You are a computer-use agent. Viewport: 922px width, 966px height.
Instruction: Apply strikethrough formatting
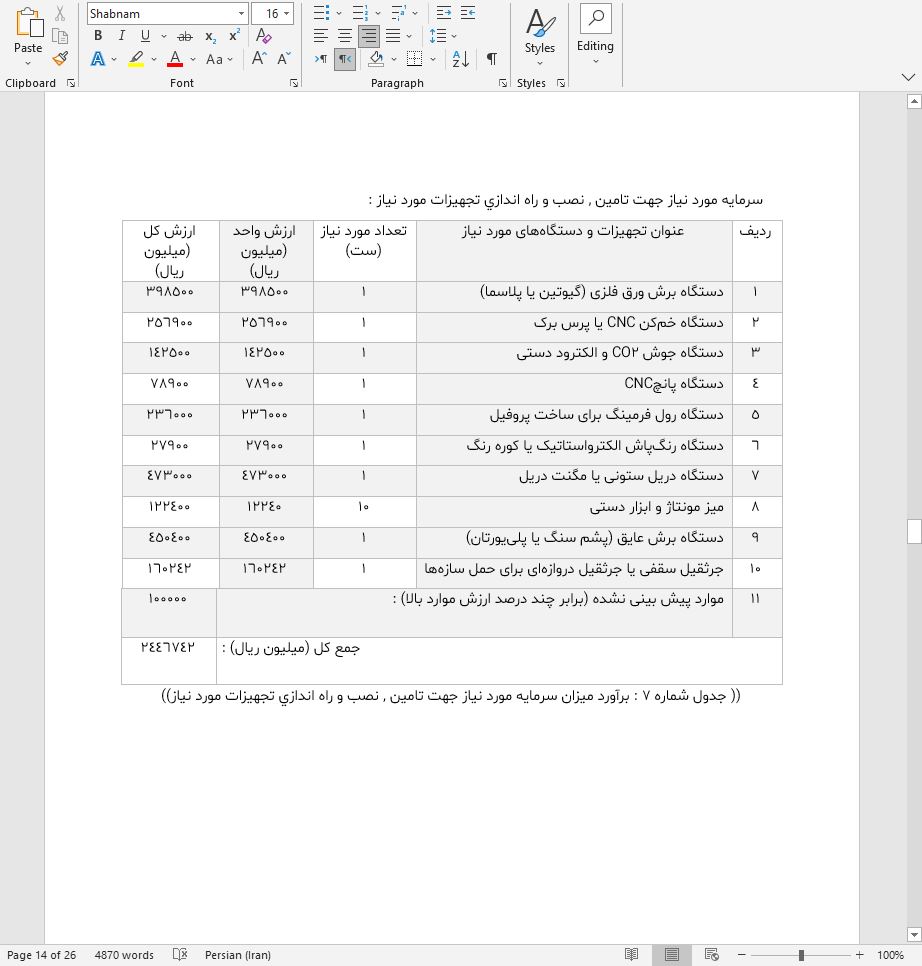(184, 36)
